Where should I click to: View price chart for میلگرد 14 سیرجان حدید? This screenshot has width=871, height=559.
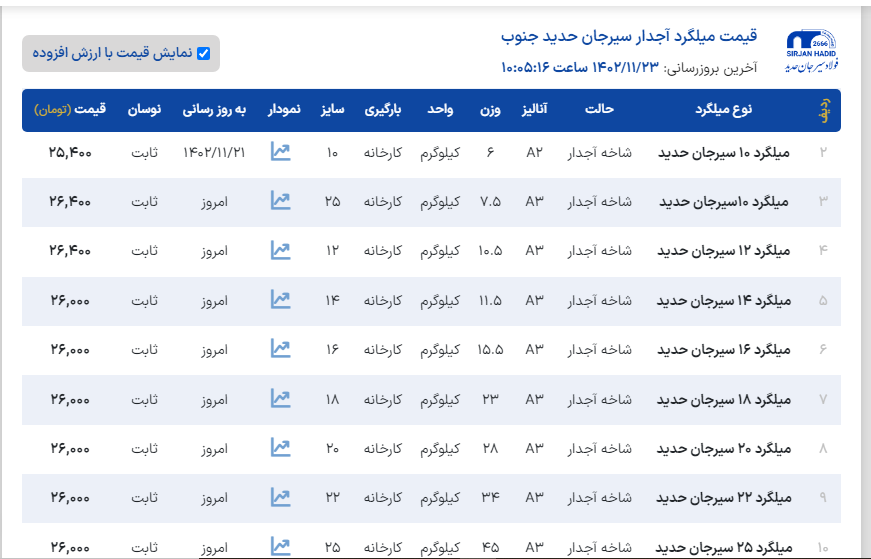pyautogui.click(x=280, y=300)
